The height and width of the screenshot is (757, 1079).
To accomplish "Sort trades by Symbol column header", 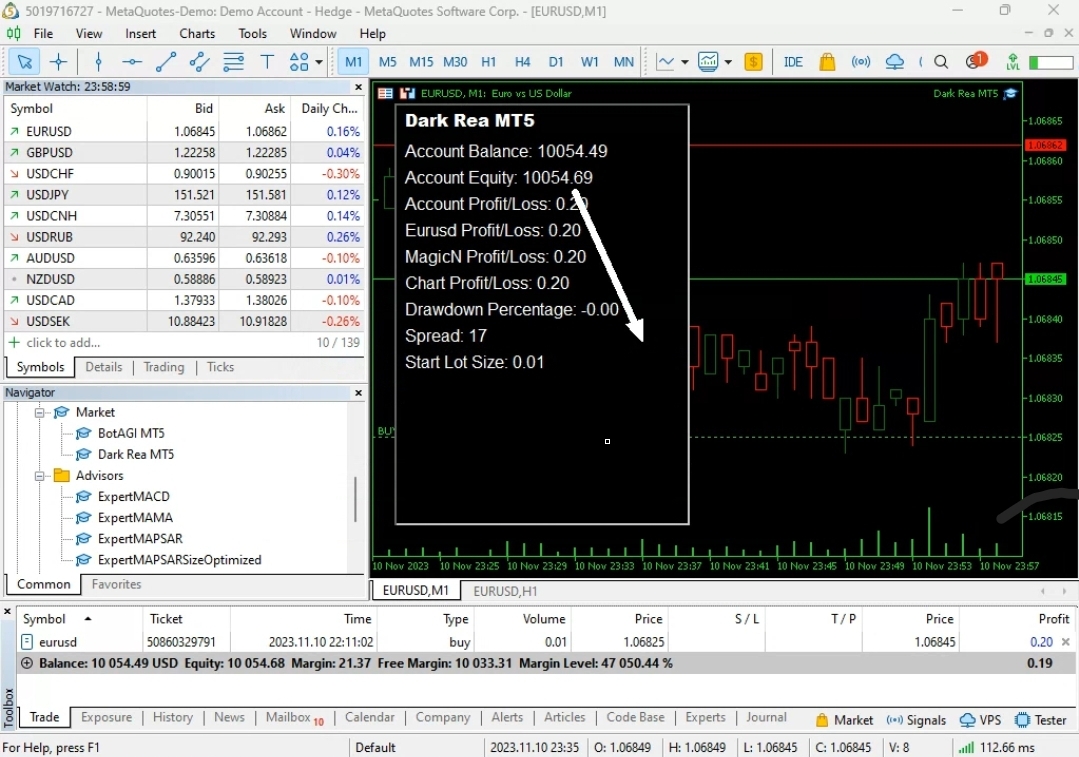I will click(44, 619).
